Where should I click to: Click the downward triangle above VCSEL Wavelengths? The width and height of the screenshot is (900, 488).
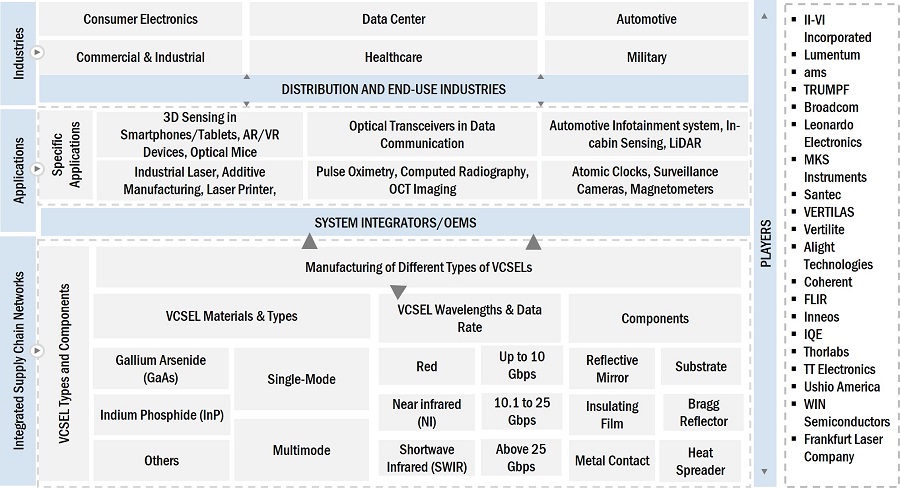[398, 292]
